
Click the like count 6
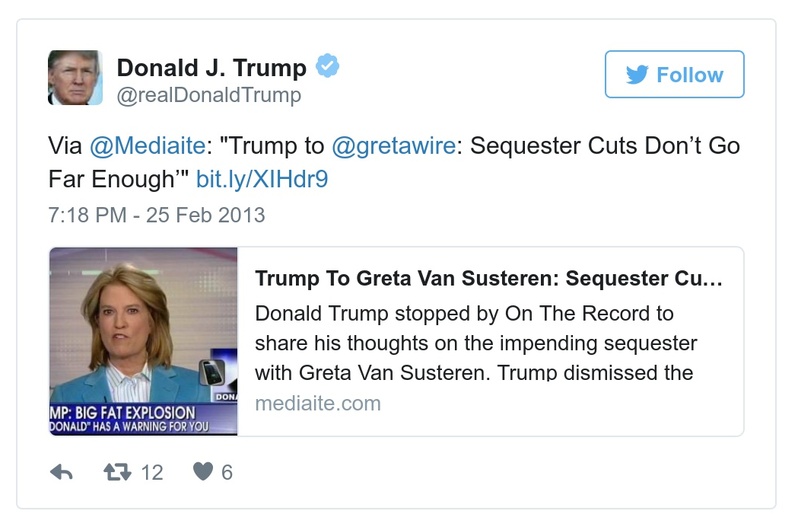pos(227,472)
